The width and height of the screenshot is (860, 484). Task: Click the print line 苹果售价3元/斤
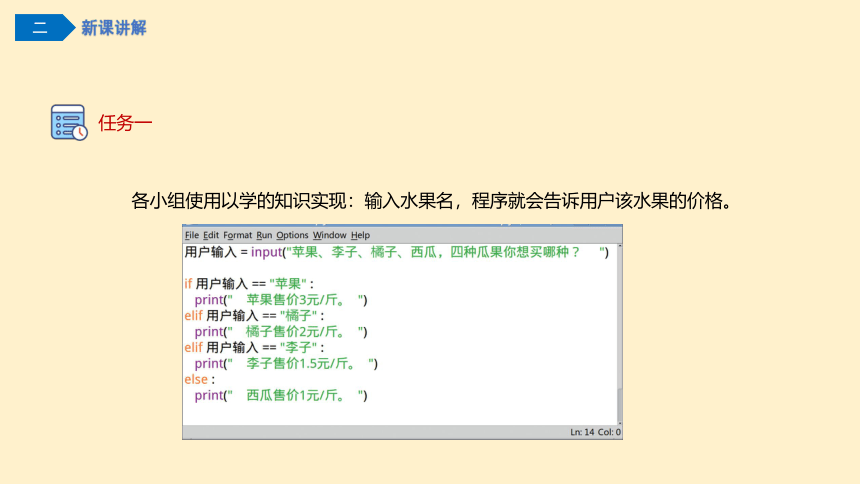pyautogui.click(x=281, y=300)
